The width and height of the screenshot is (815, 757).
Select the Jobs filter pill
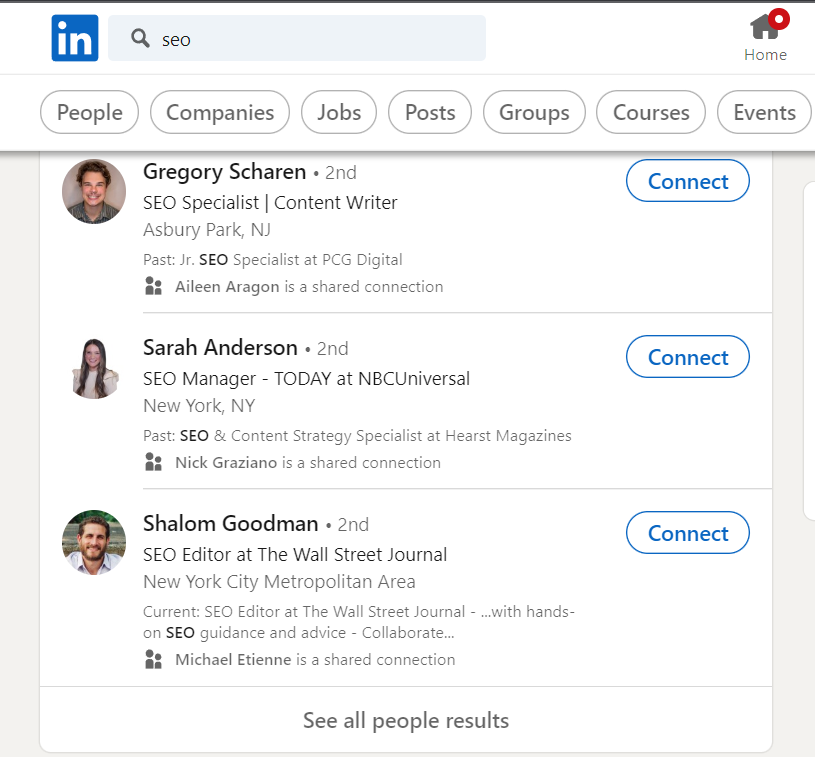click(x=339, y=112)
